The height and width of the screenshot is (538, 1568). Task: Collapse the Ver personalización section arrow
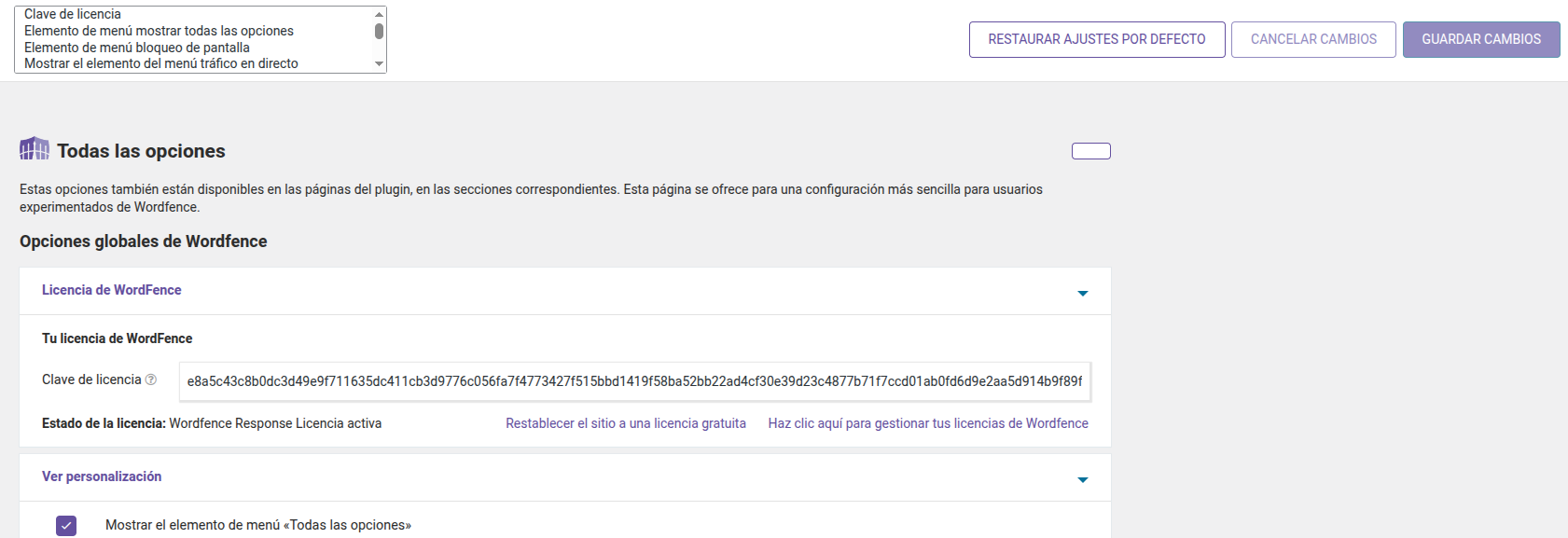coord(1083,480)
